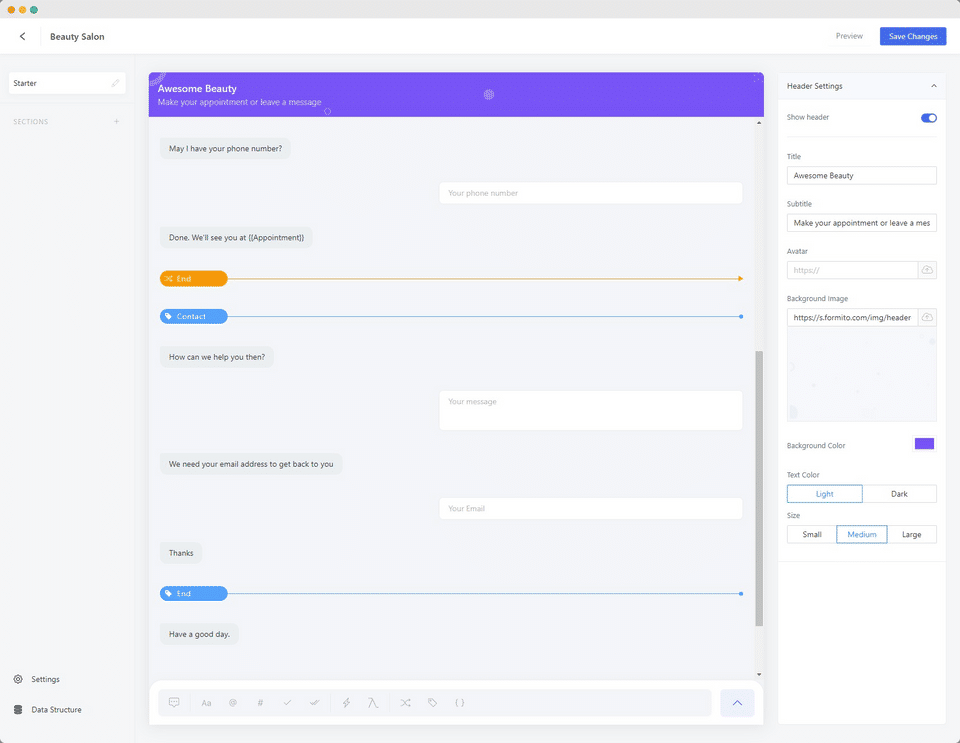This screenshot has width=960, height=743.
Task: Collapse the Header Settings panel
Action: pyautogui.click(x=934, y=86)
